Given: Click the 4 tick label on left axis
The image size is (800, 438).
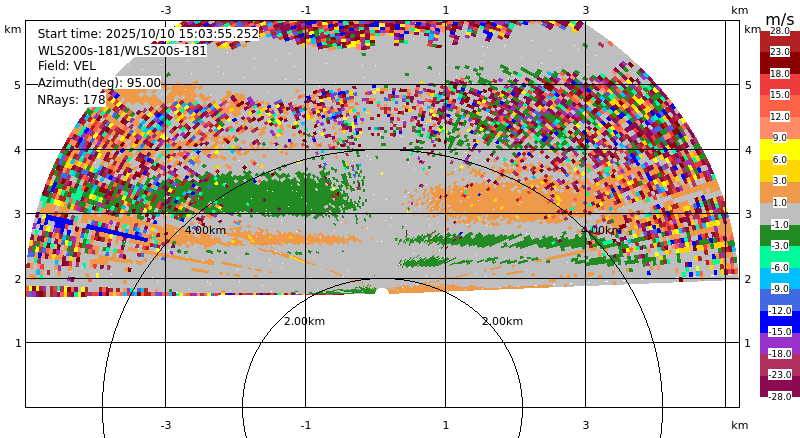Looking at the screenshot, I should click(18, 150).
